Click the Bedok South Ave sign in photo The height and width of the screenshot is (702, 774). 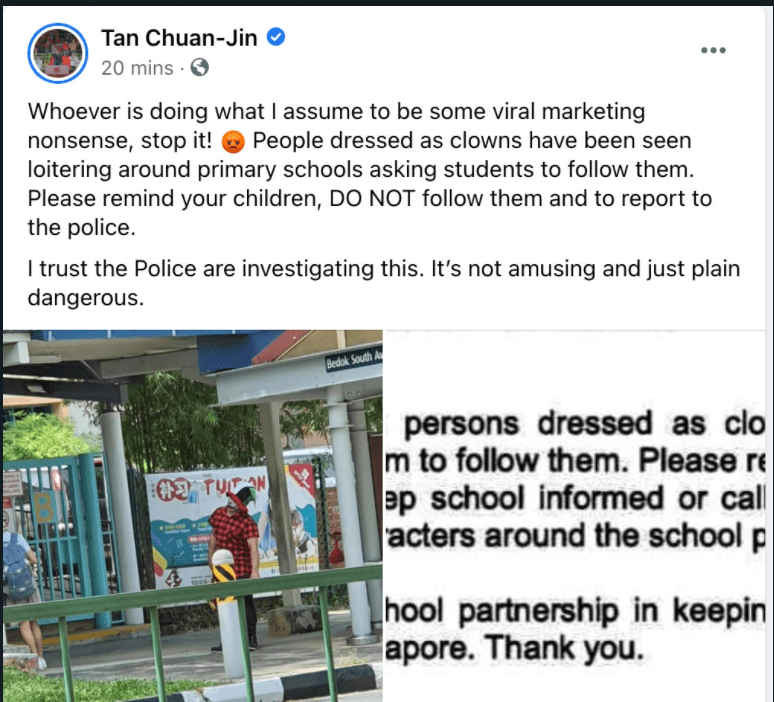coord(353,360)
